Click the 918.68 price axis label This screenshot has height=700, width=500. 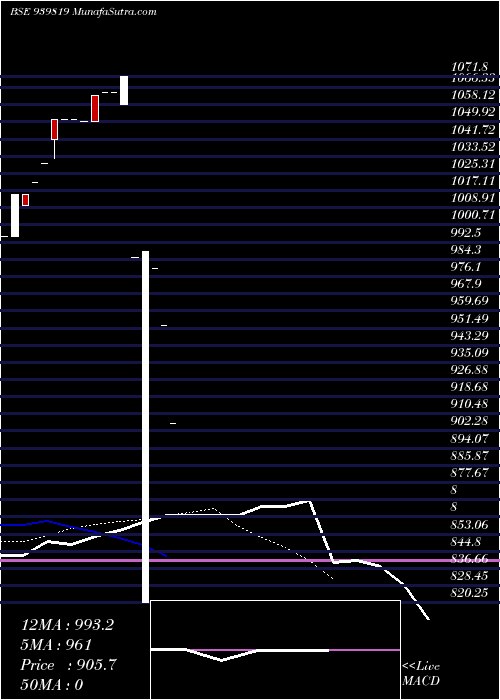[469, 387]
